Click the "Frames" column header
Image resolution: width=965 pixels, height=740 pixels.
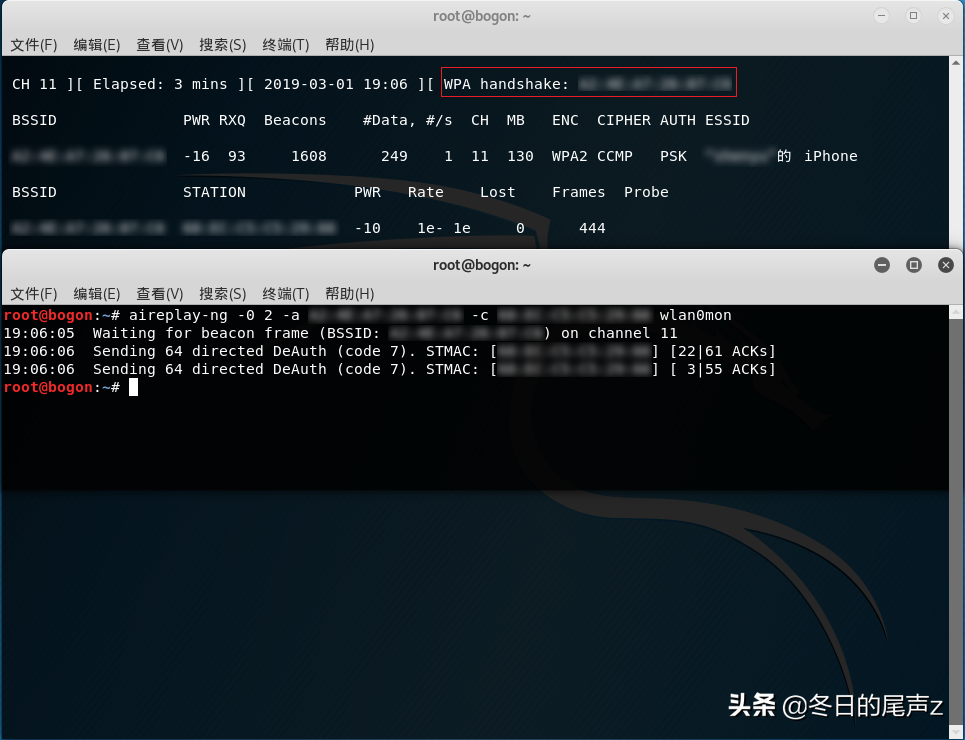click(x=579, y=192)
